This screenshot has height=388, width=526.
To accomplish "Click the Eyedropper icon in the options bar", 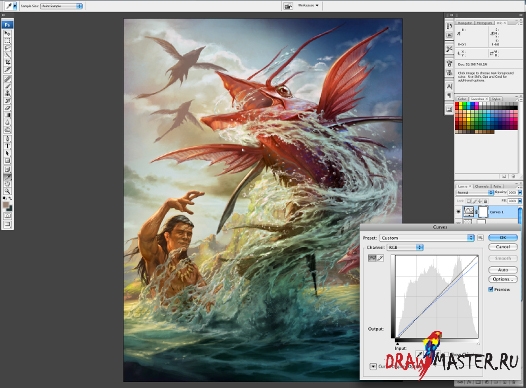I will click(9, 6).
